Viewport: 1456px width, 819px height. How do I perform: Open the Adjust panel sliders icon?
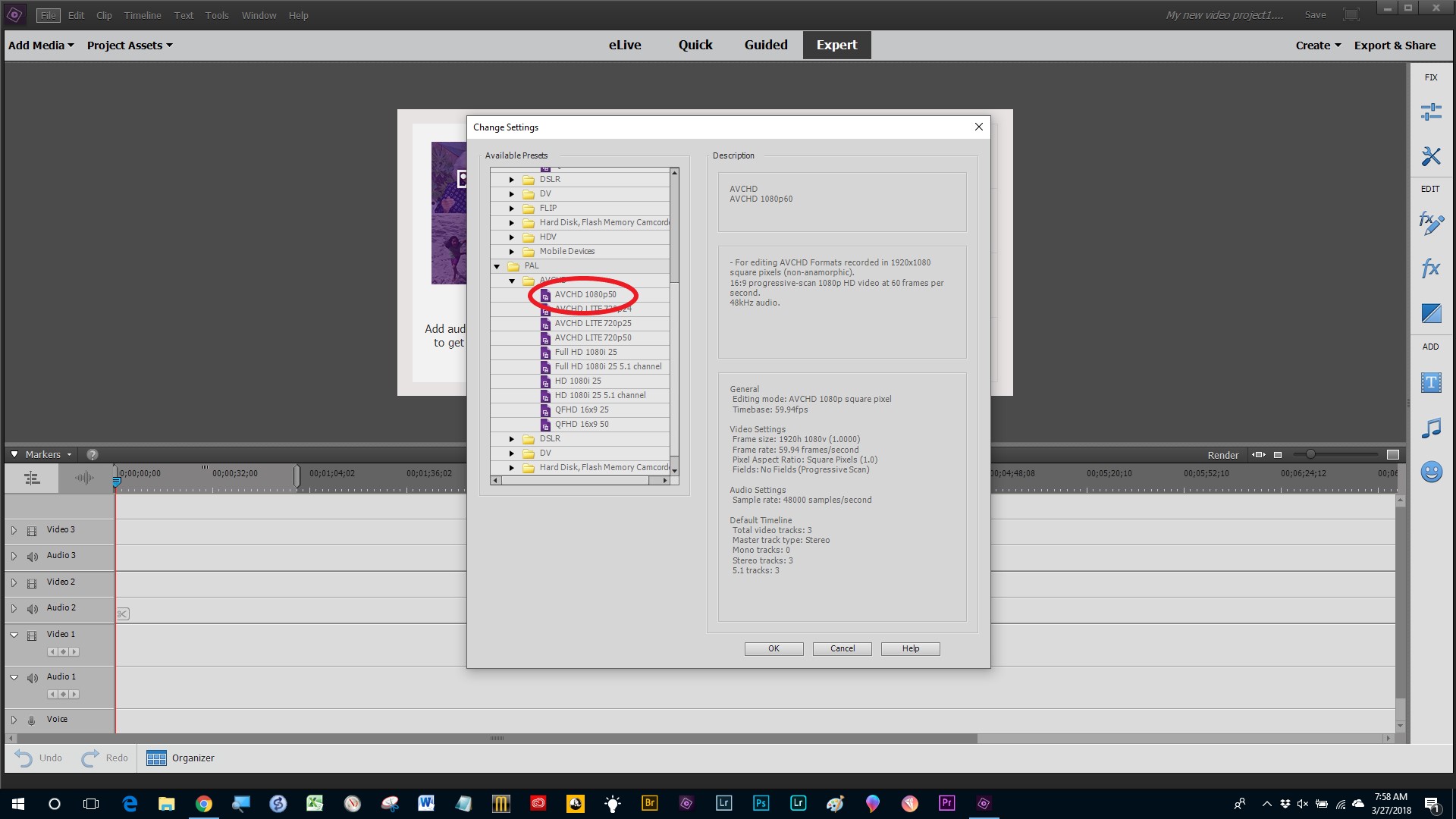[x=1431, y=112]
